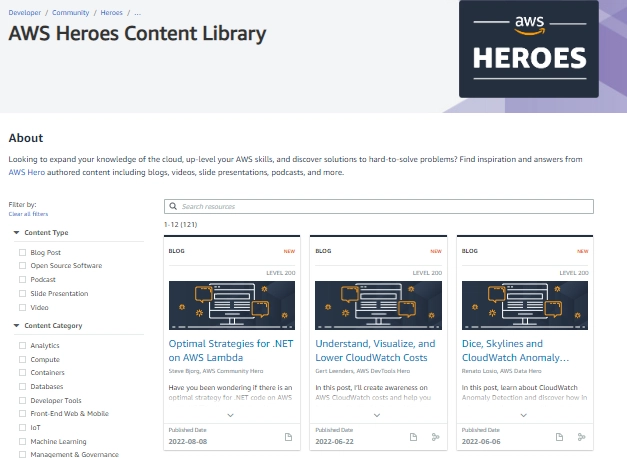The image size is (627, 458).
Task: Open Dice, Skylines and CloudWatch Anomaly article
Action: click(x=515, y=350)
